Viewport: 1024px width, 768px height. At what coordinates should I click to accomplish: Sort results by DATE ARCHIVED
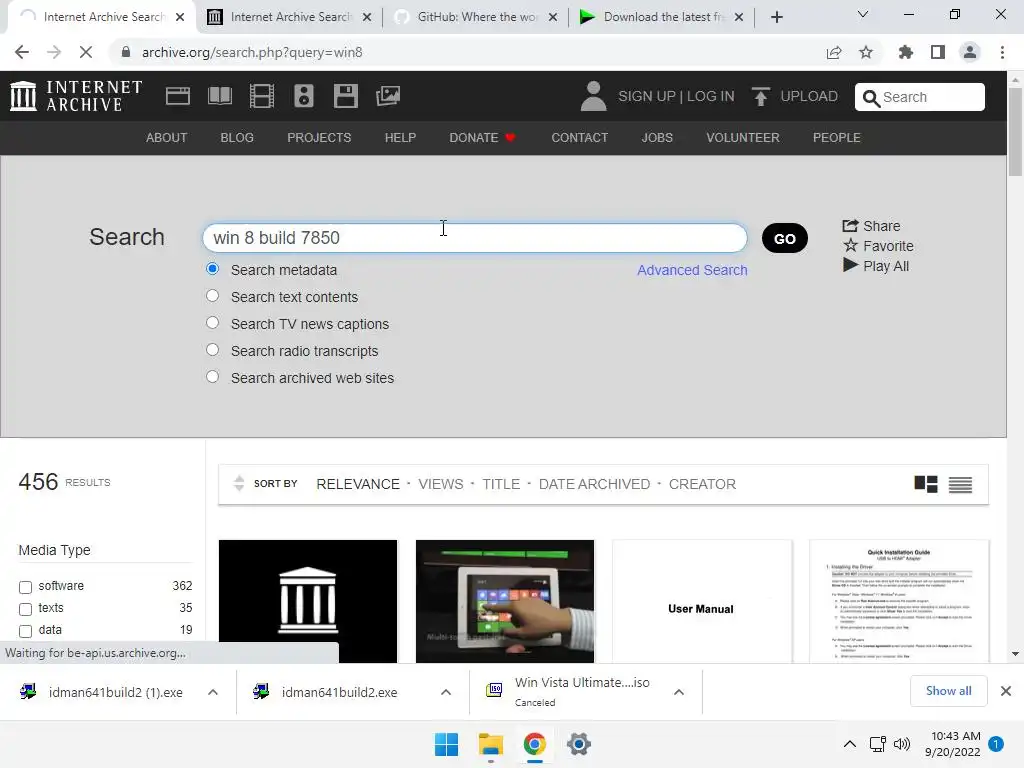594,484
